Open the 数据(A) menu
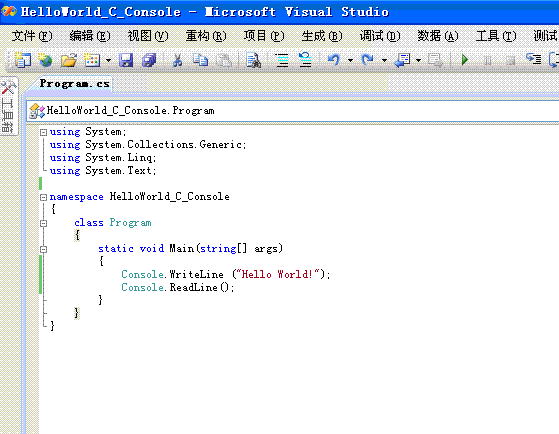 click(438, 36)
